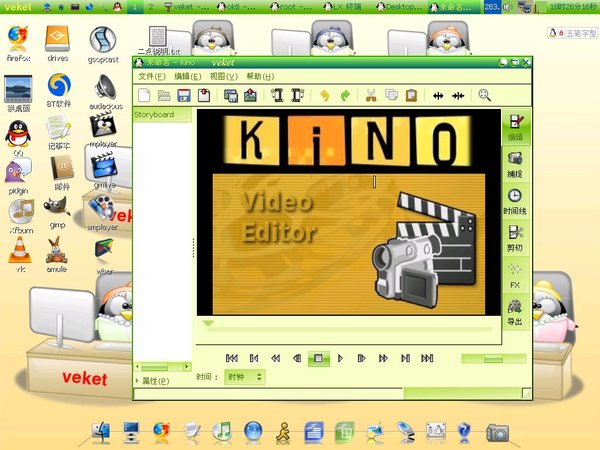600x450 pixels.
Task: Open the text file icon on the desktop
Action: coord(158,41)
